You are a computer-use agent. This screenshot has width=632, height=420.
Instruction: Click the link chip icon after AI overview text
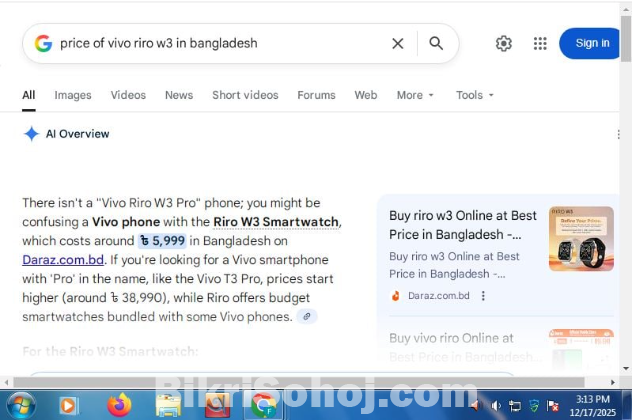[307, 316]
